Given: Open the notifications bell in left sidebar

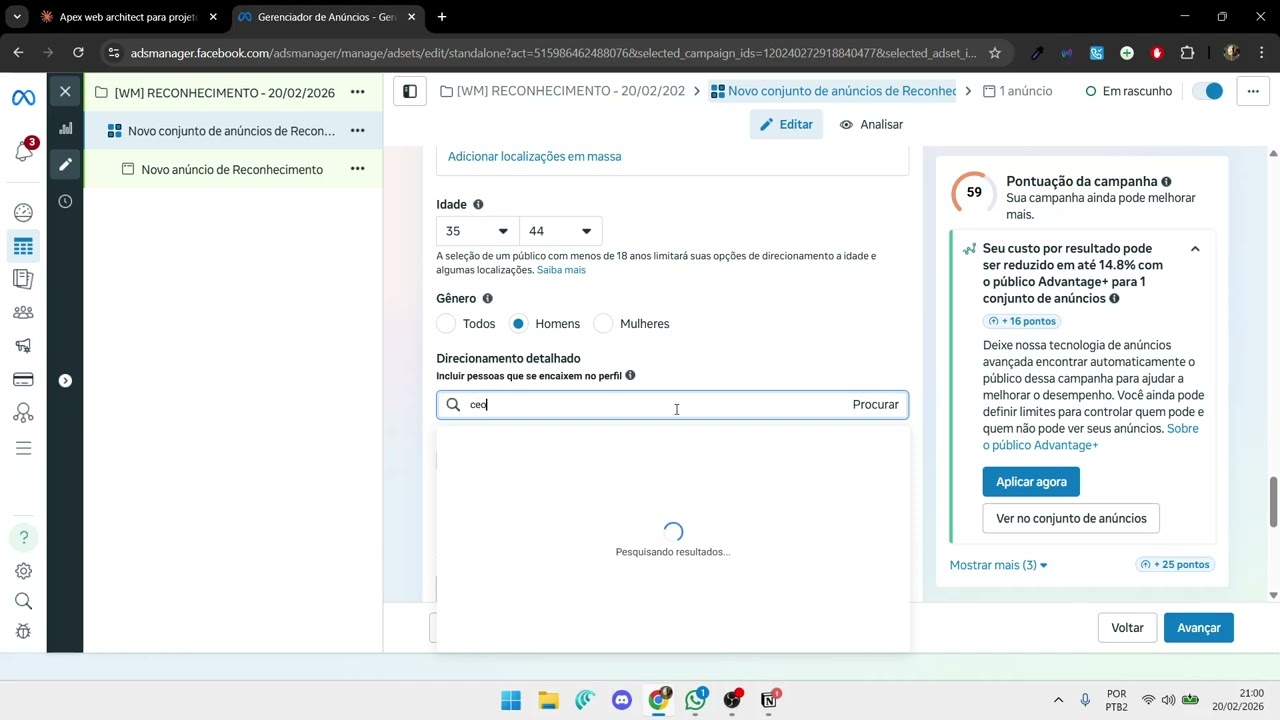Looking at the screenshot, I should 24,151.
